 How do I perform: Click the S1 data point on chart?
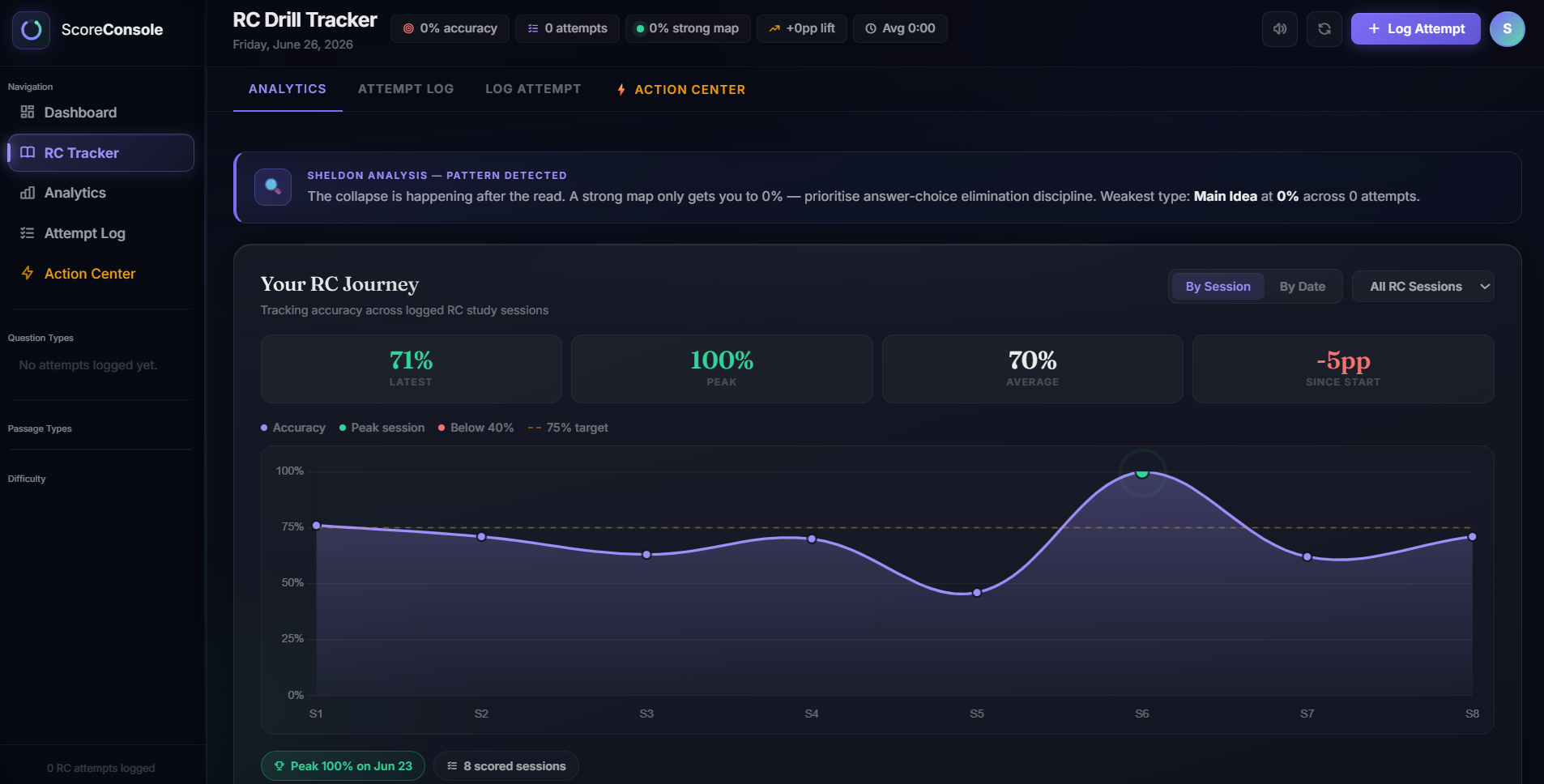pyautogui.click(x=317, y=526)
